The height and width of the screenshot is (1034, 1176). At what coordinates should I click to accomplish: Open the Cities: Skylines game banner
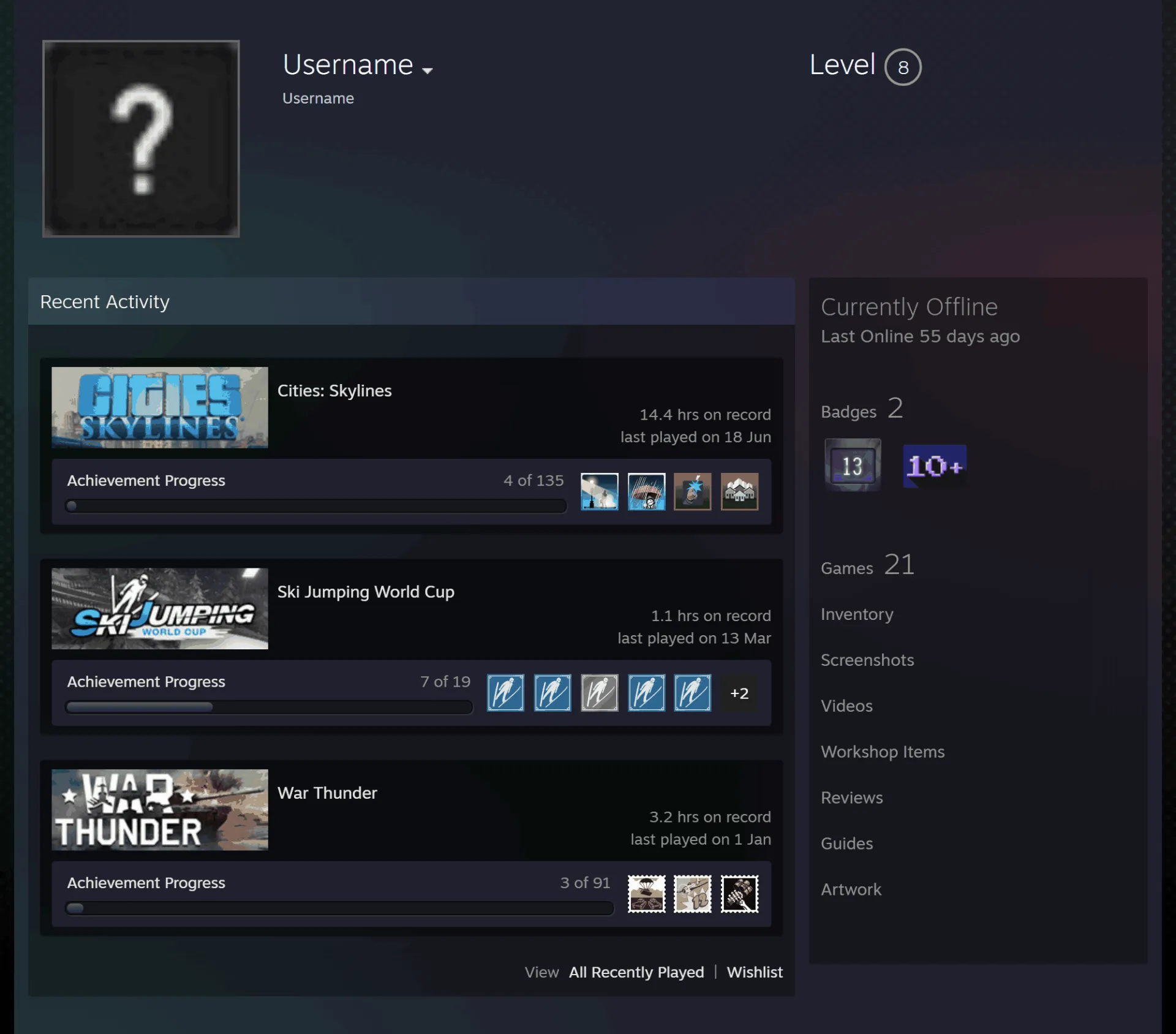pyautogui.click(x=160, y=407)
